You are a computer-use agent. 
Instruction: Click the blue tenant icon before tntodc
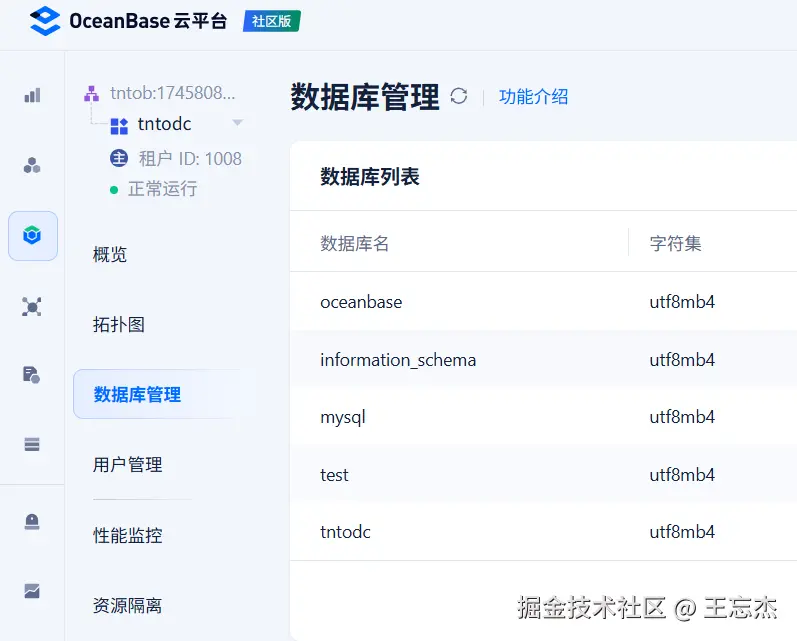tap(119, 126)
